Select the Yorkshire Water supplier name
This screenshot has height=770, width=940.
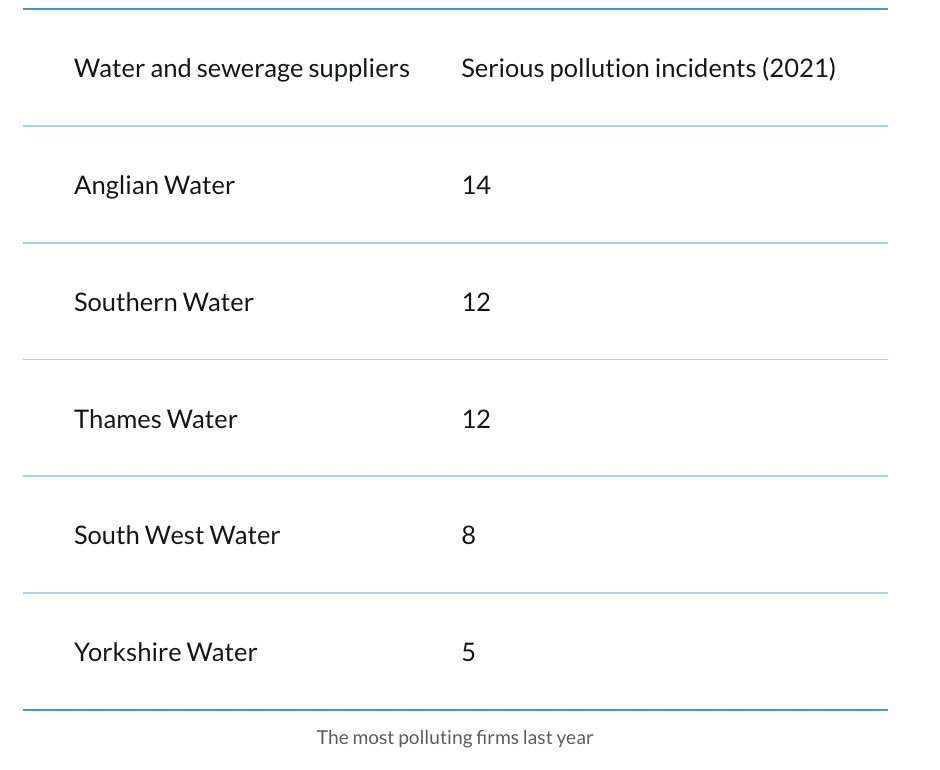166,653
